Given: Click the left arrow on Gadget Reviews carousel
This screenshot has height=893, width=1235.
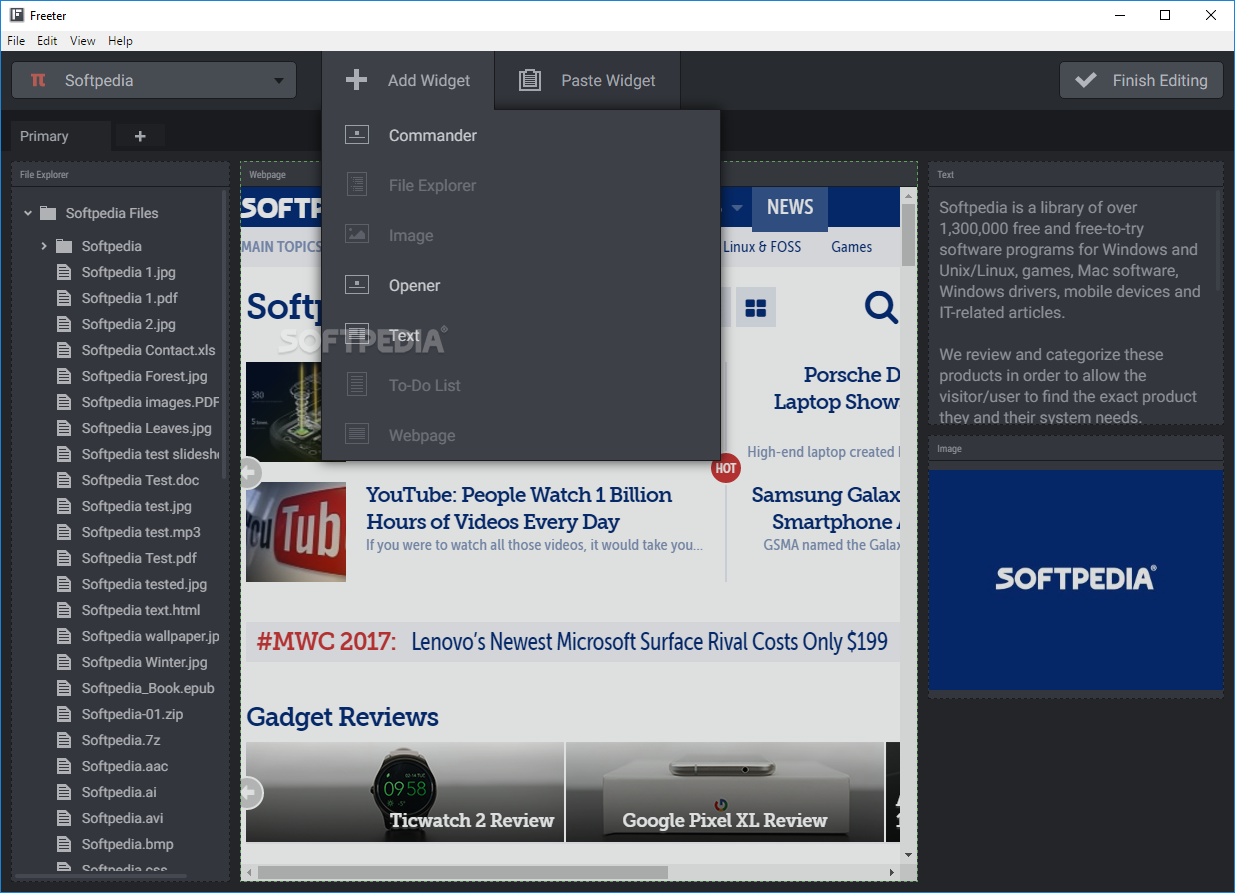Looking at the screenshot, I should click(x=249, y=793).
